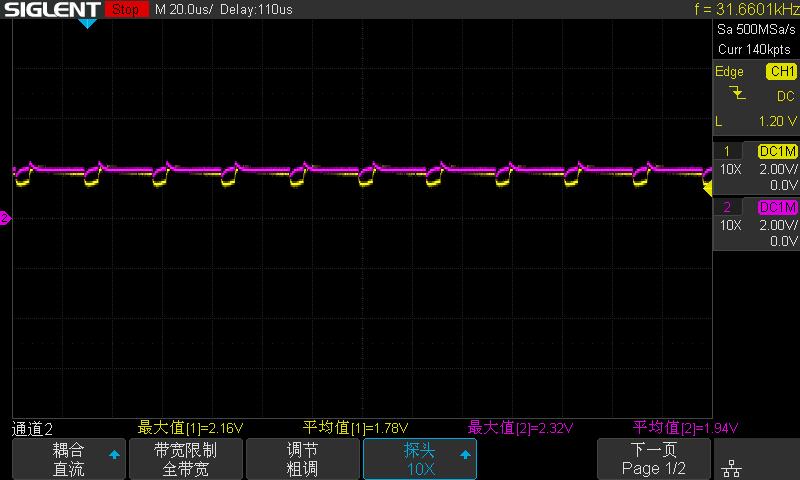Click the channel 2 0.0V offset value
The width and height of the screenshot is (800, 480).
[784, 241]
